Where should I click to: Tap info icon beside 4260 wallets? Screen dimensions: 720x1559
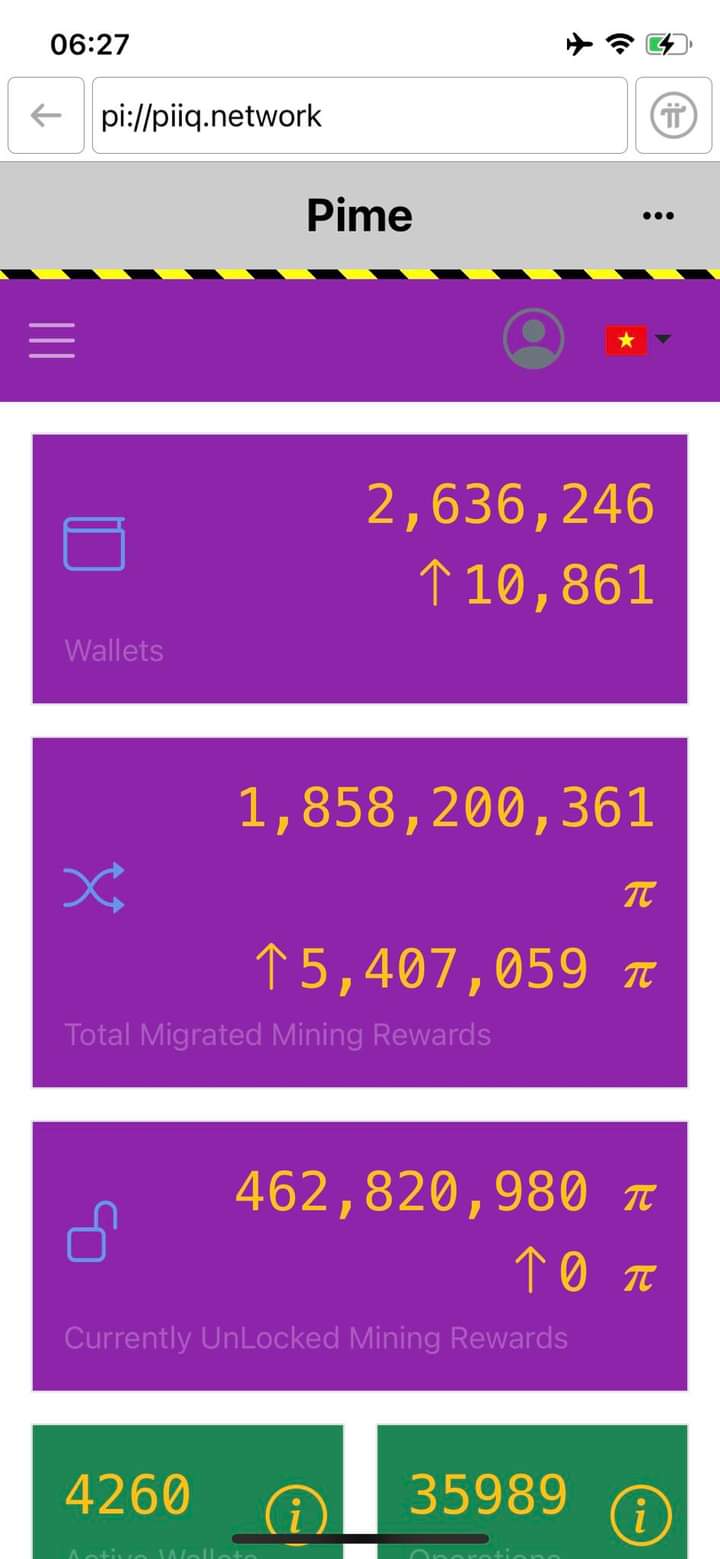295,1516
